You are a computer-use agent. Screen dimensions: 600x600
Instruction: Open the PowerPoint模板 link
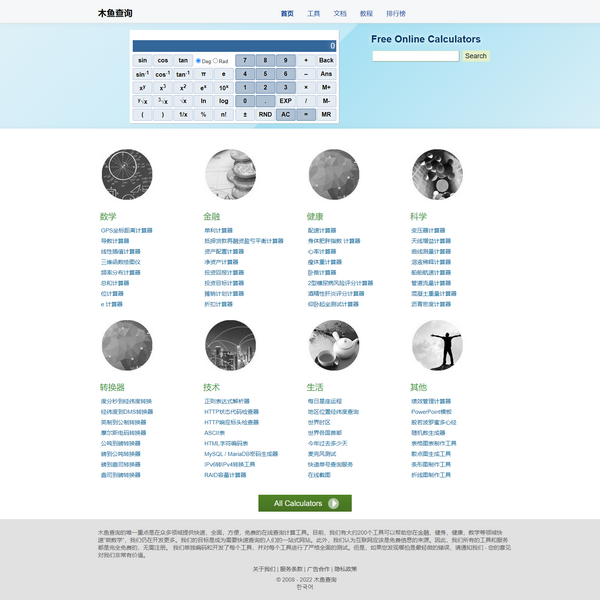pyautogui.click(x=432, y=411)
